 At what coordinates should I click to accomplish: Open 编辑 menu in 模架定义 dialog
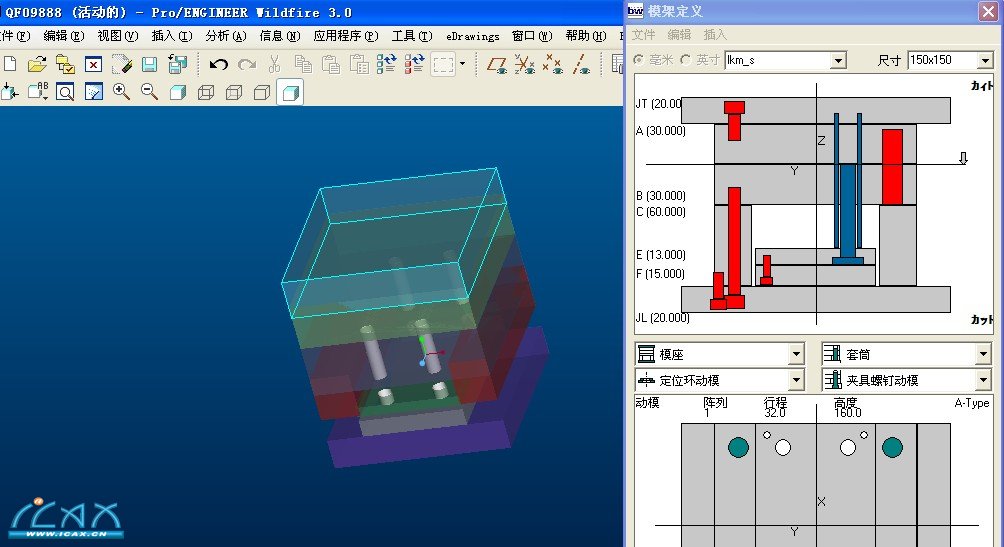(x=679, y=35)
